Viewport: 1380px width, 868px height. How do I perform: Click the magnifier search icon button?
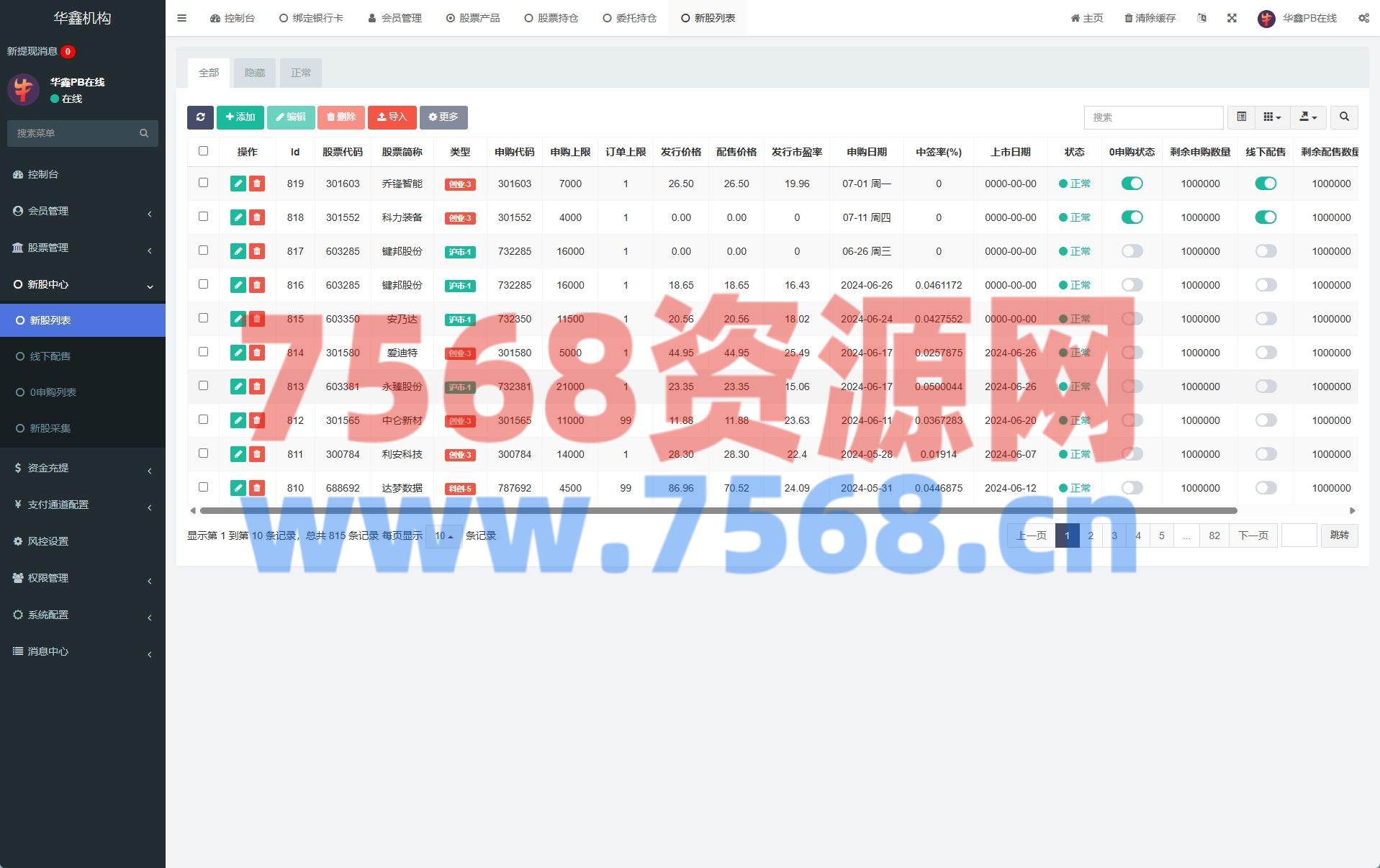(x=1343, y=117)
